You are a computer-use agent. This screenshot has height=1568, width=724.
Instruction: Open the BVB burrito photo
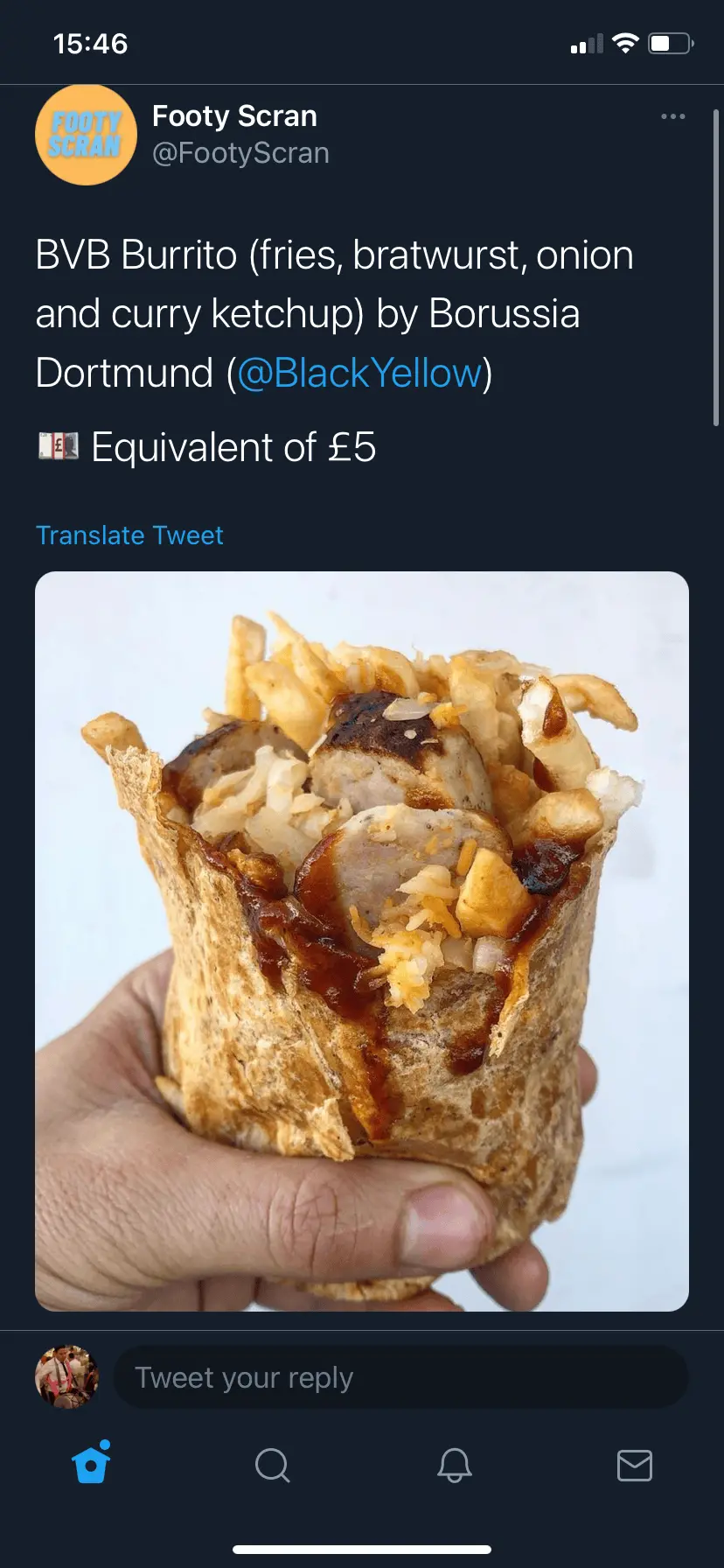tap(362, 941)
